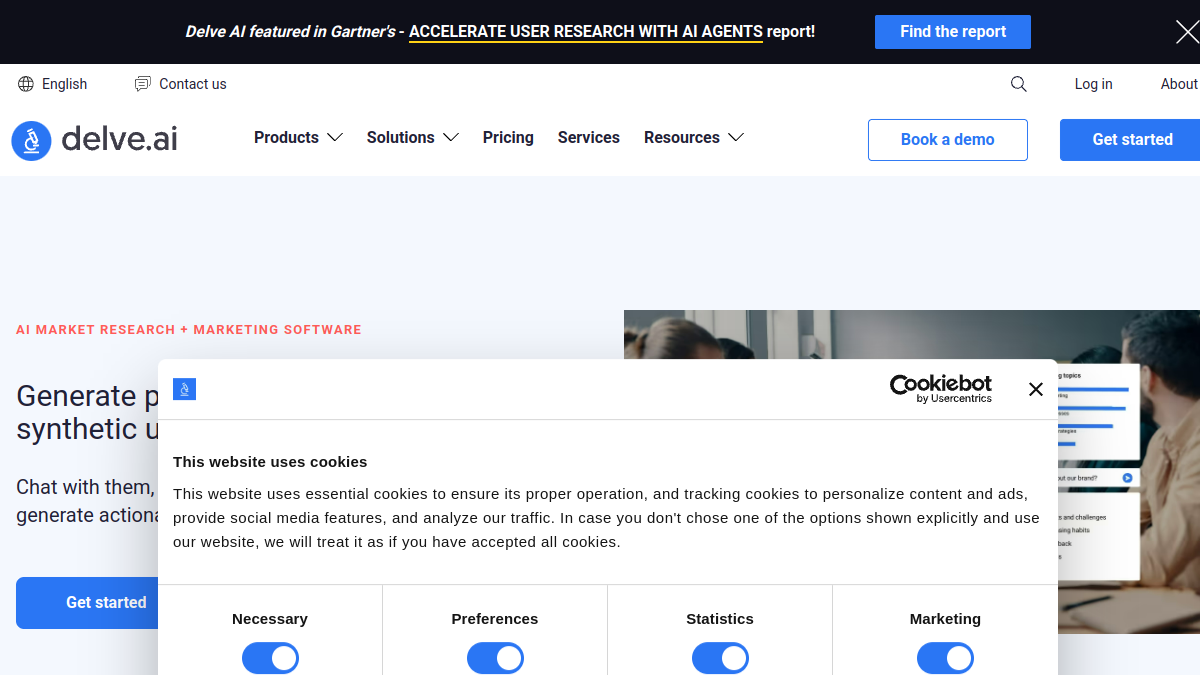
Task: Open the Resources dropdown menu
Action: (x=694, y=137)
